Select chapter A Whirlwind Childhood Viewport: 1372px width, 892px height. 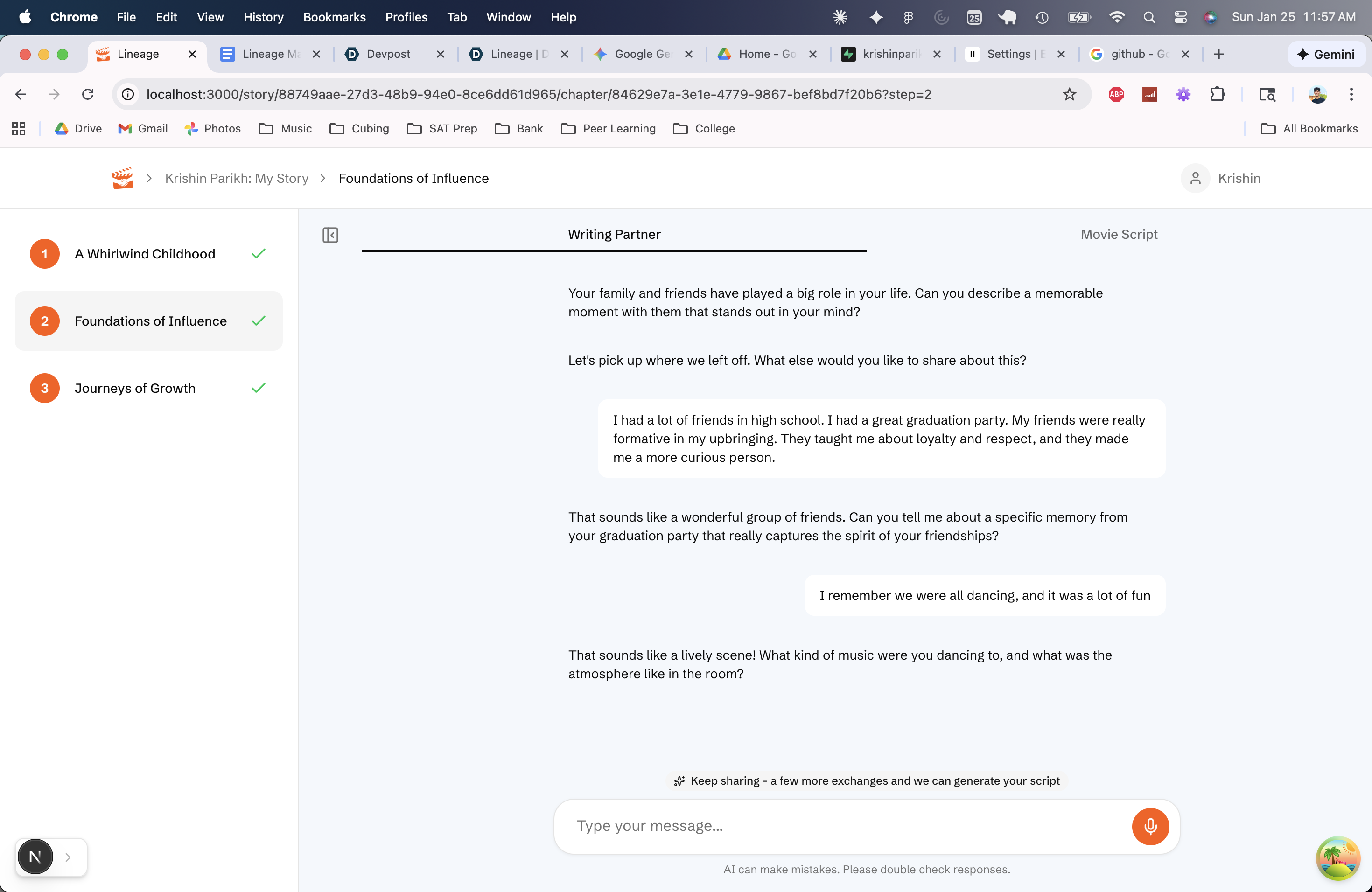pos(145,253)
